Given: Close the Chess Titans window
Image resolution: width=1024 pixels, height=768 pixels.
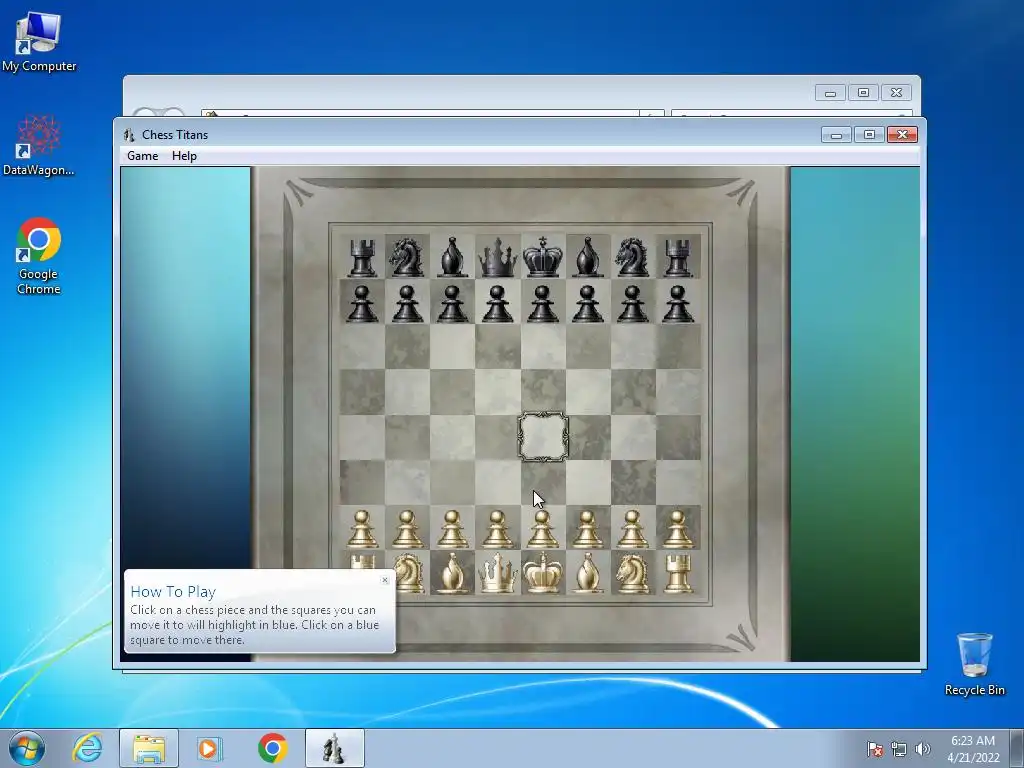Looking at the screenshot, I should (903, 135).
